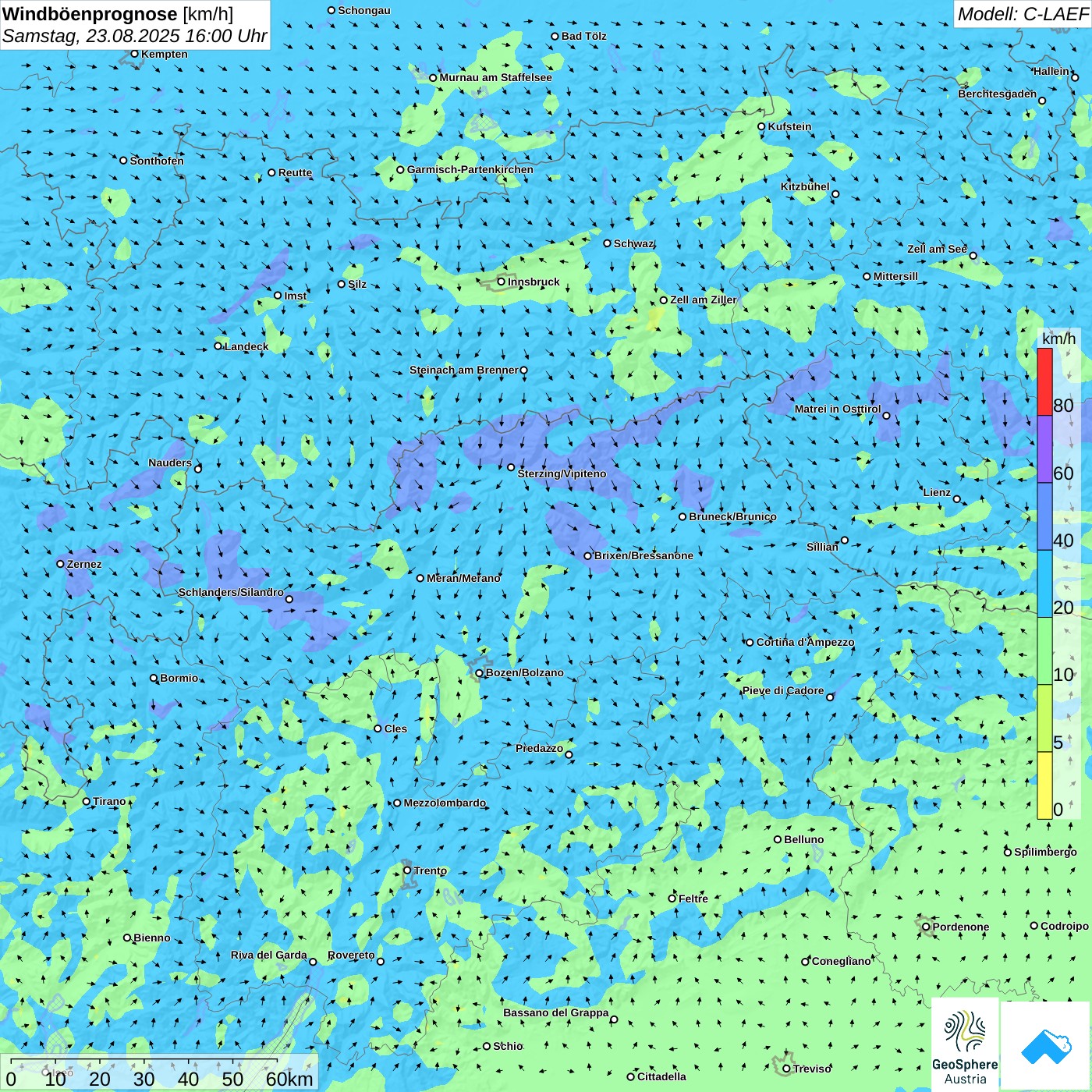Click the yellow 0 km/h legend color
The height and width of the screenshot is (1092, 1092).
coord(1044,785)
